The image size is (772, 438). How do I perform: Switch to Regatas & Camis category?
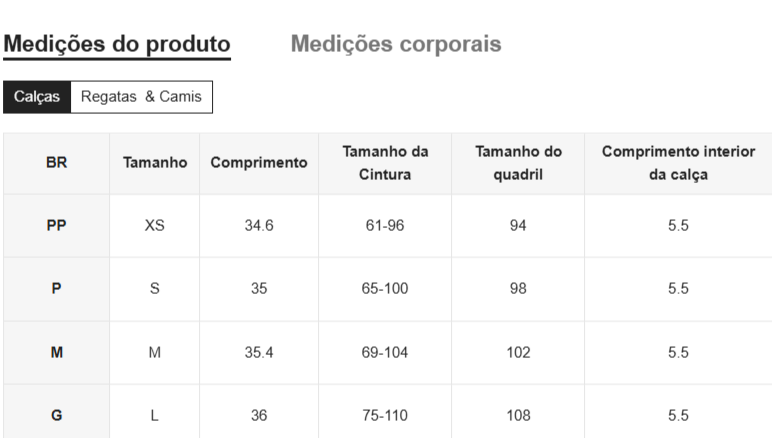click(141, 97)
